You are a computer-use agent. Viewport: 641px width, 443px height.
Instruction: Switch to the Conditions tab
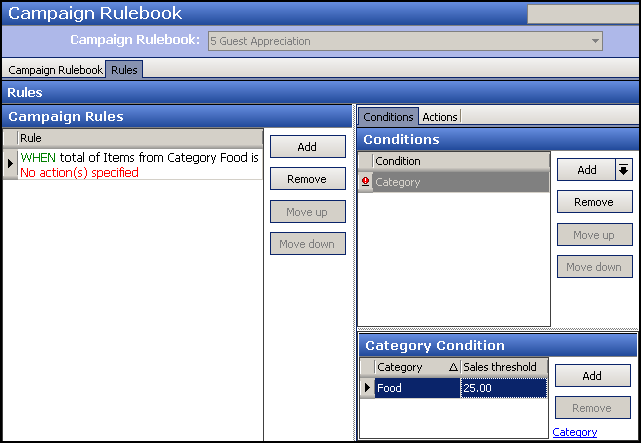388,117
